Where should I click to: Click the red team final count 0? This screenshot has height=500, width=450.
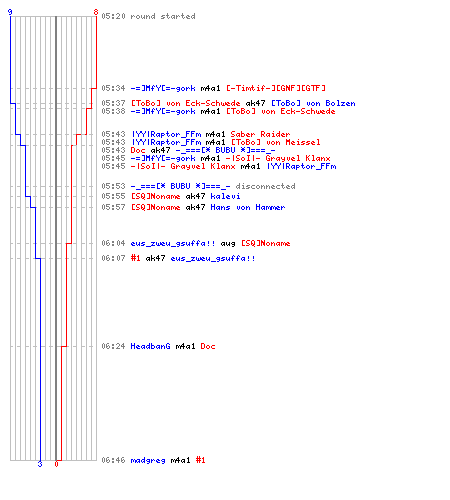point(56,464)
